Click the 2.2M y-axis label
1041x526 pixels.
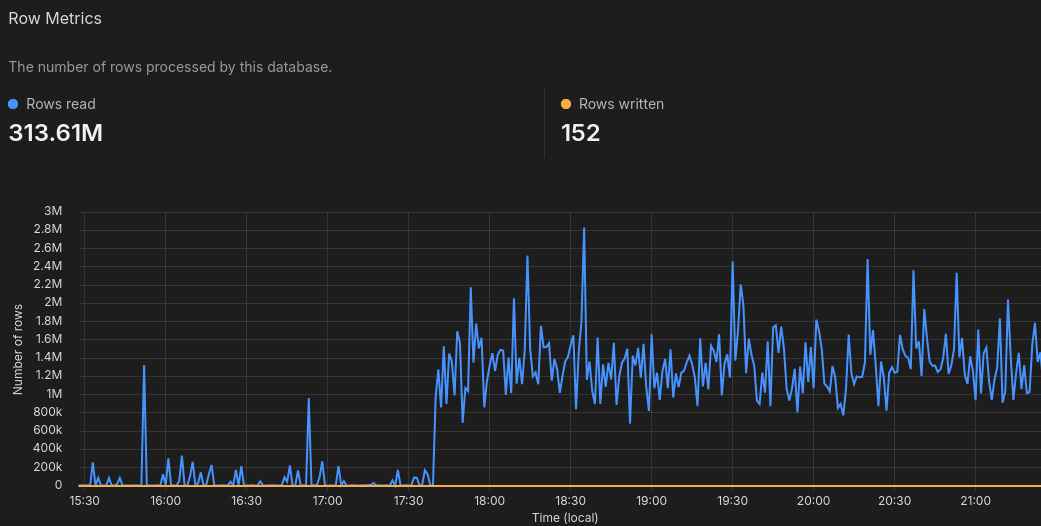[x=48, y=284]
